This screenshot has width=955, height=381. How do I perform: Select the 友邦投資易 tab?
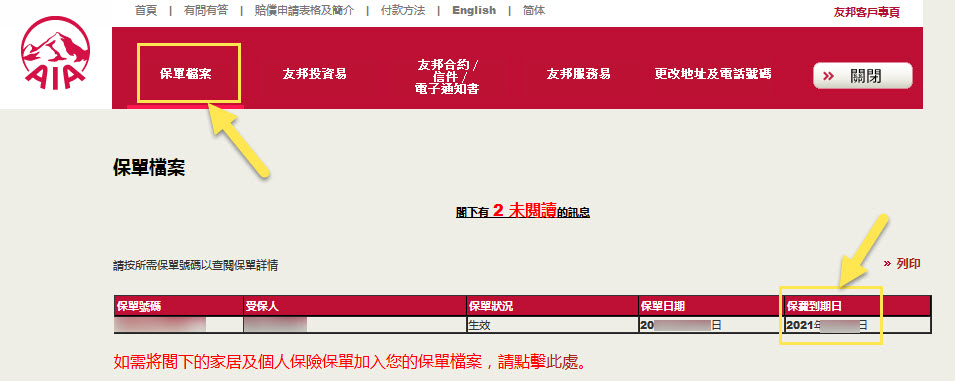pos(314,74)
